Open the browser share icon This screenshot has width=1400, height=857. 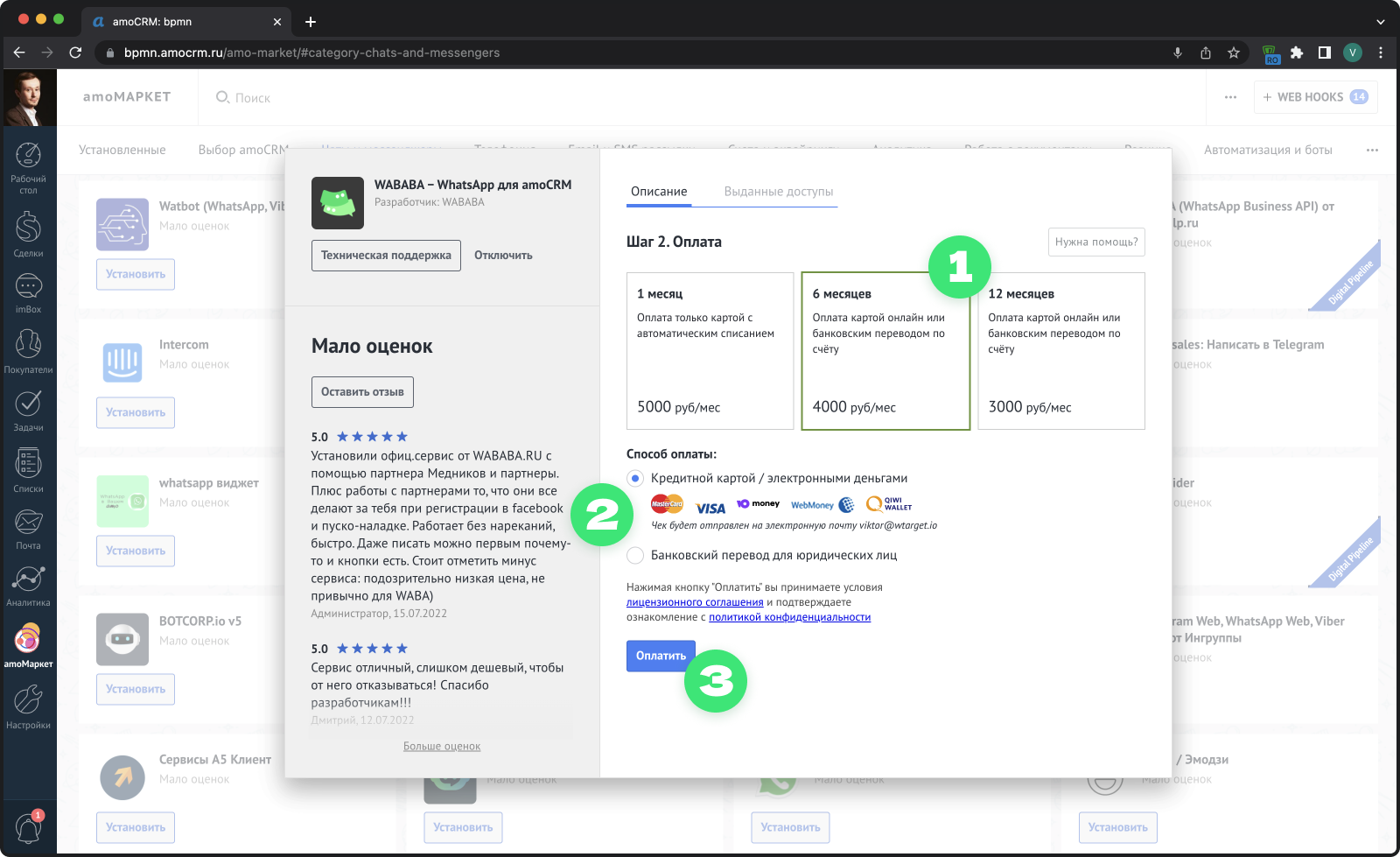[x=1206, y=53]
